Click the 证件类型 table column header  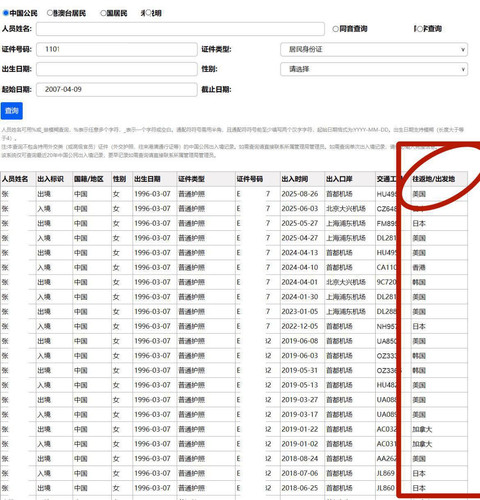191,179
